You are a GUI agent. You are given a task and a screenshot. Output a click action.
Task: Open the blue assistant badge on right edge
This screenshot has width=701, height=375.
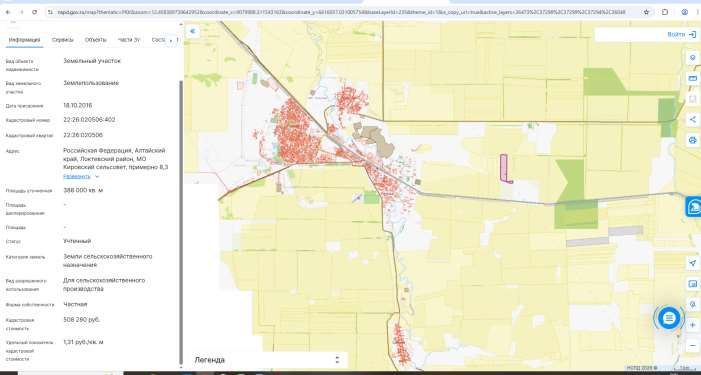(x=693, y=207)
